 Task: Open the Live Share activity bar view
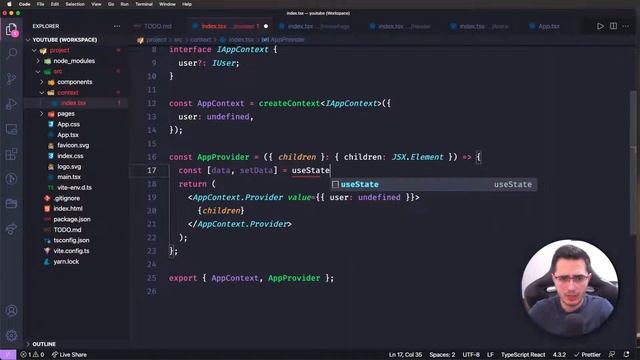(x=11, y=229)
